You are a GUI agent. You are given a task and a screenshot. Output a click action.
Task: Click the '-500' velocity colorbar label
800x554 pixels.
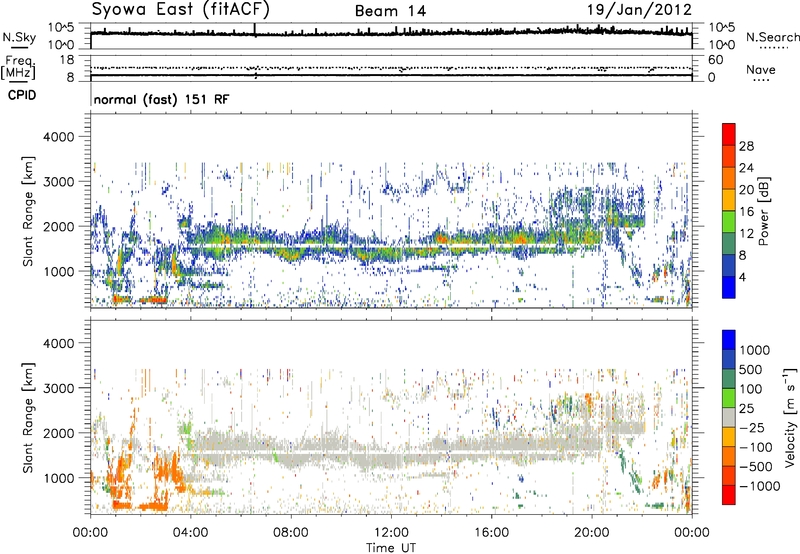[x=756, y=467]
